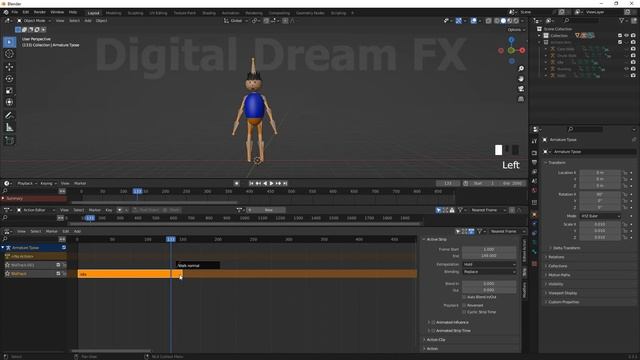Open the Global transform orientation dropdown

[236, 20]
